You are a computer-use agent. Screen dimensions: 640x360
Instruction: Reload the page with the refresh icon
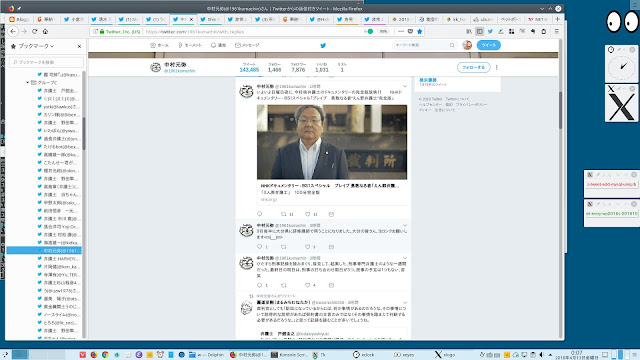[35, 31]
